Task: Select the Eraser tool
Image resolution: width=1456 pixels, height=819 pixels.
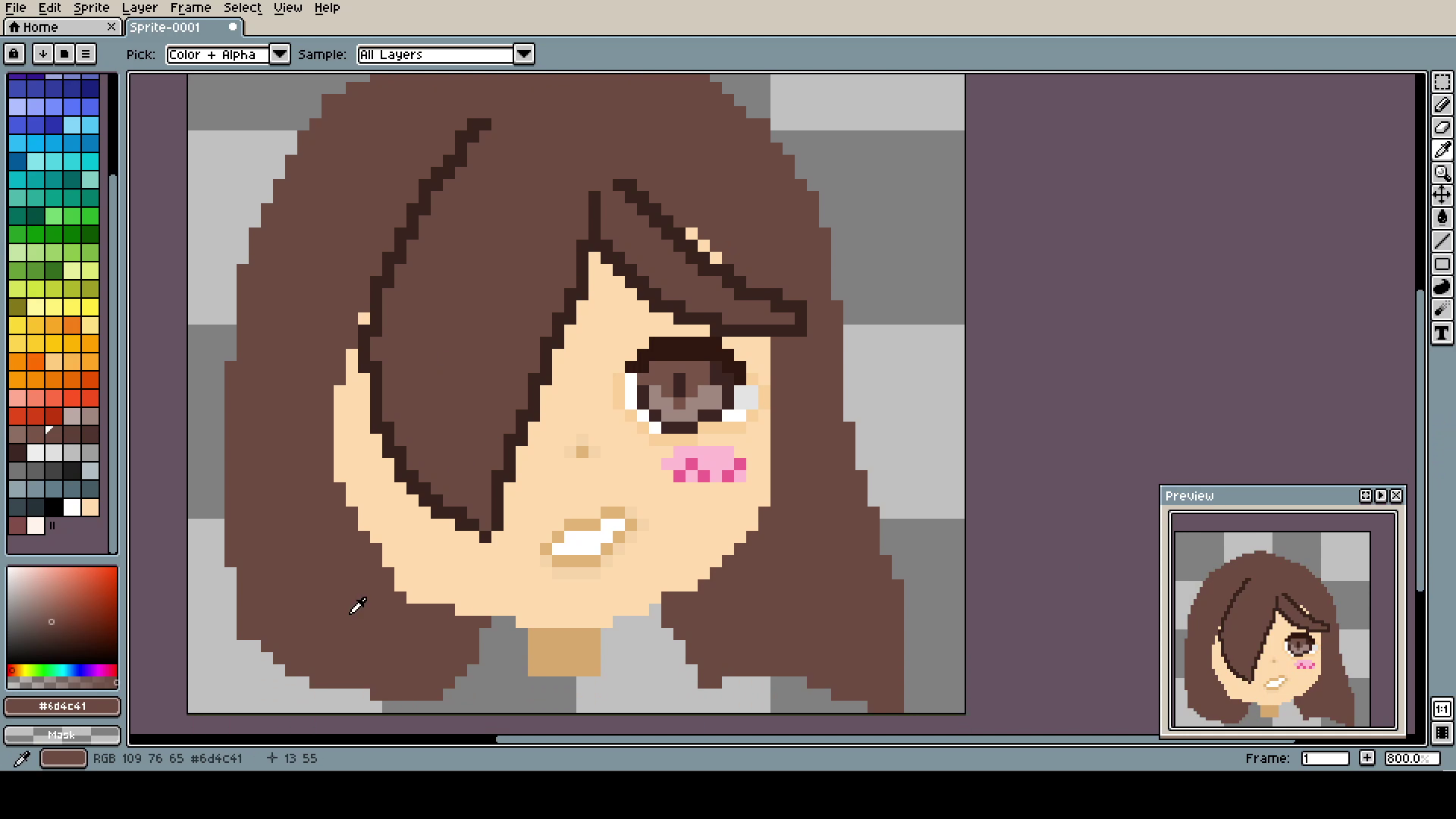Action: (x=1442, y=127)
